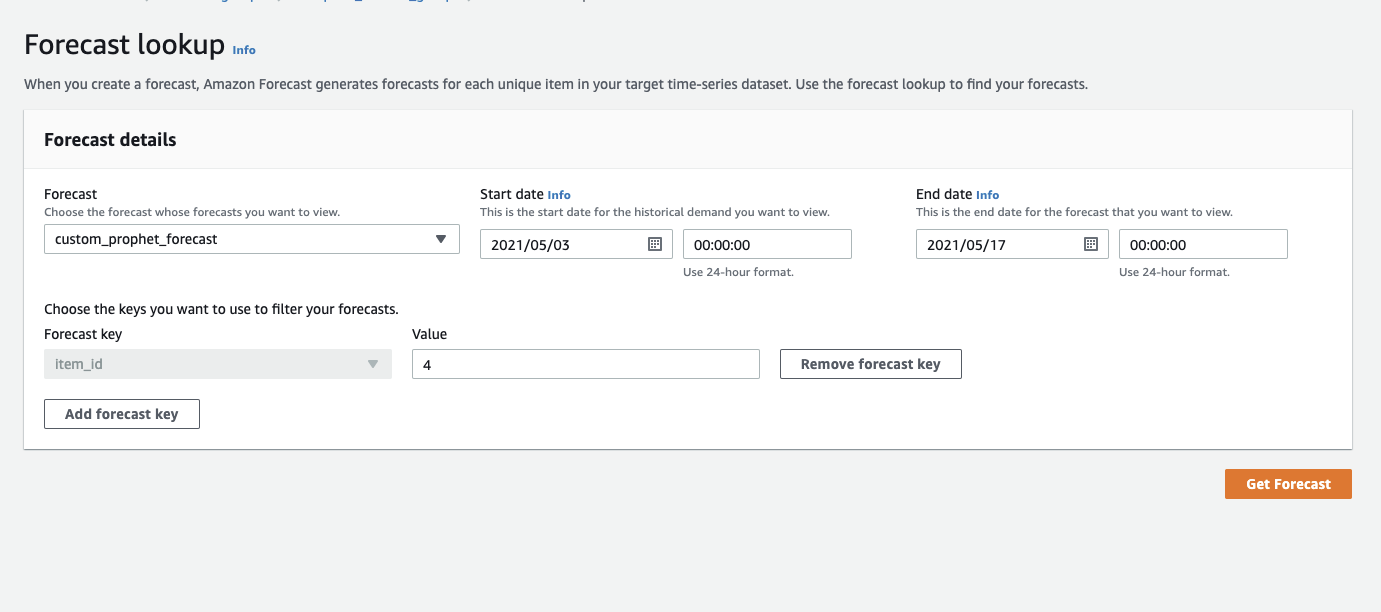Click the item_id dropdown arrow icon
This screenshot has width=1381, height=612.
point(373,364)
